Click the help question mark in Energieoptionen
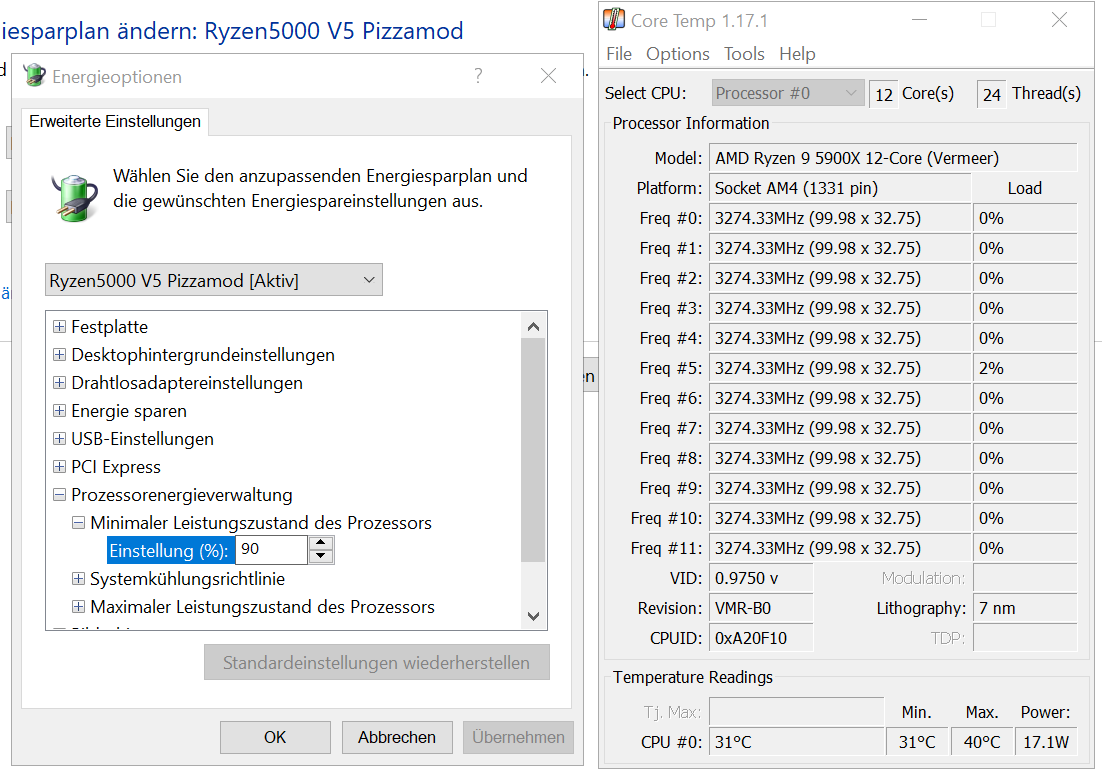This screenshot has width=1102, height=769. coord(478,76)
